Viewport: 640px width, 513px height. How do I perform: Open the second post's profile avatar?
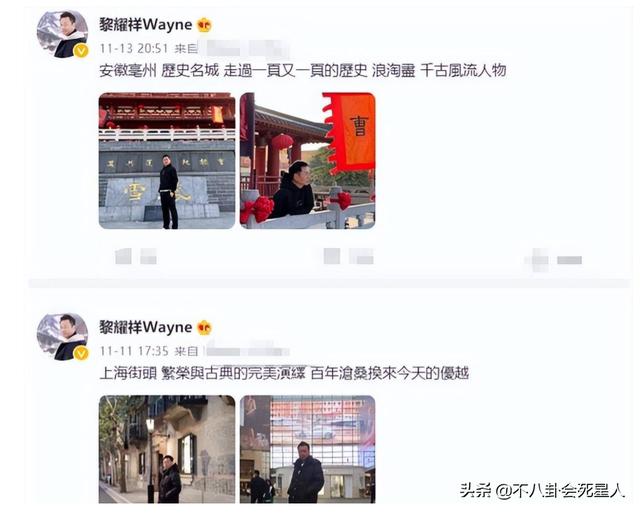(62, 337)
